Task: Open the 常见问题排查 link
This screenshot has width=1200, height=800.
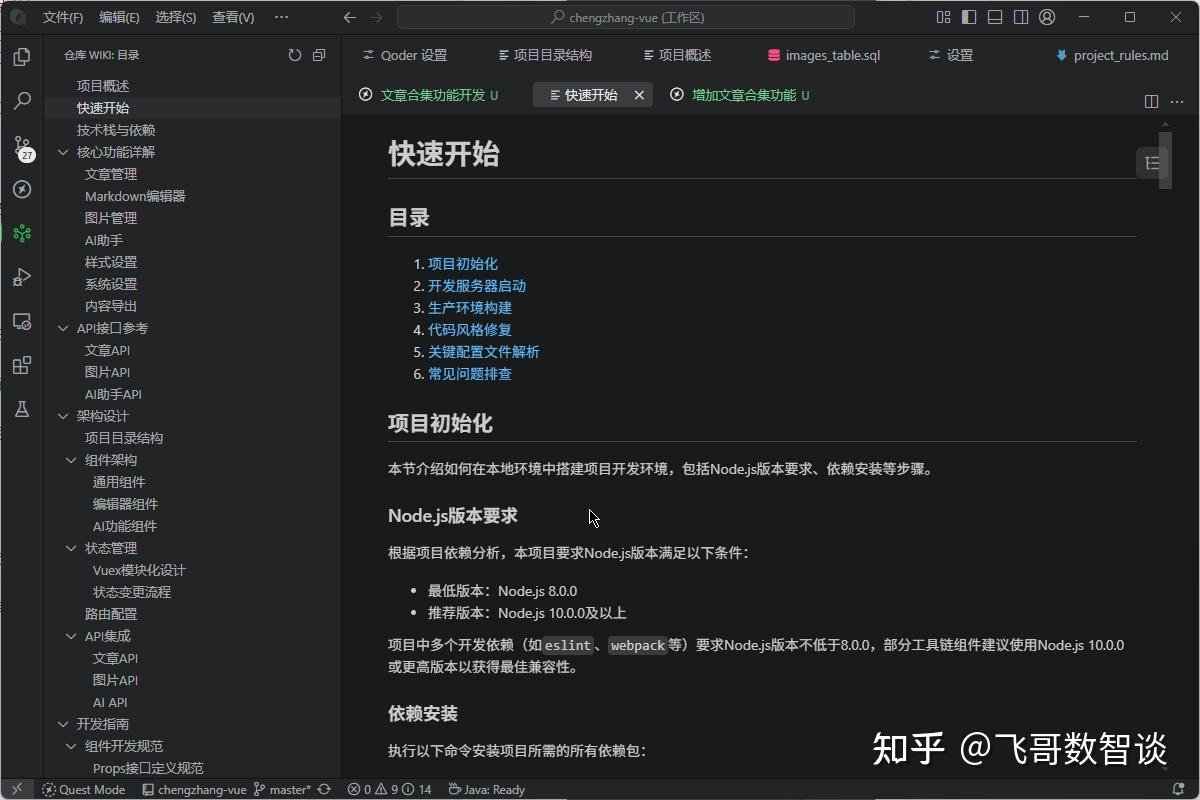Action: point(470,373)
